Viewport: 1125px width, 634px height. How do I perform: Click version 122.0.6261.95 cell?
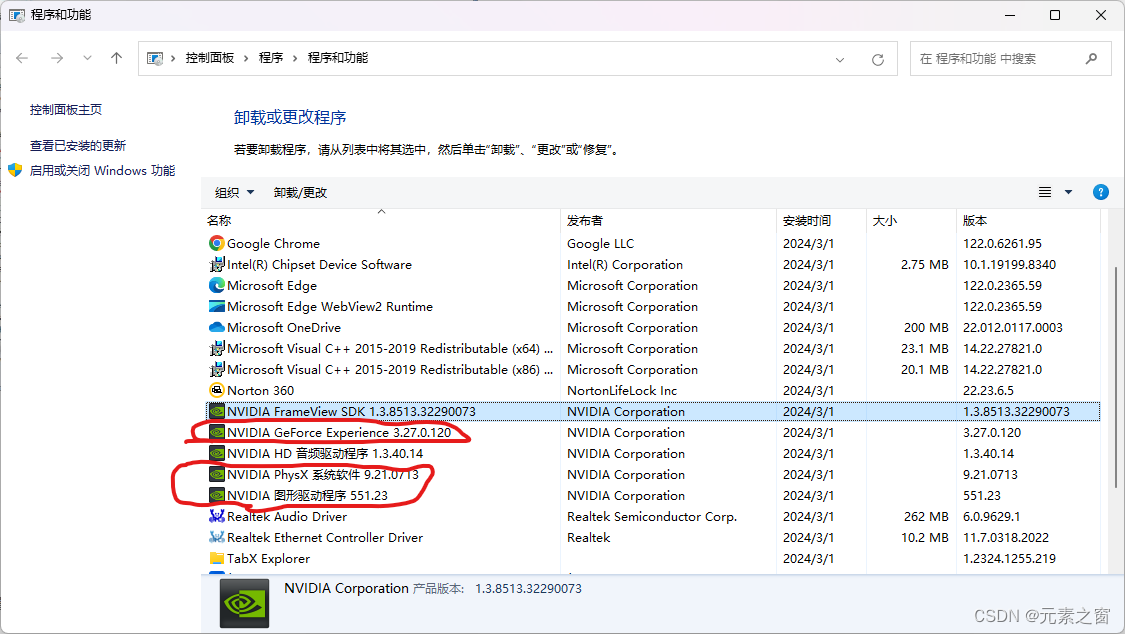(x=1002, y=243)
